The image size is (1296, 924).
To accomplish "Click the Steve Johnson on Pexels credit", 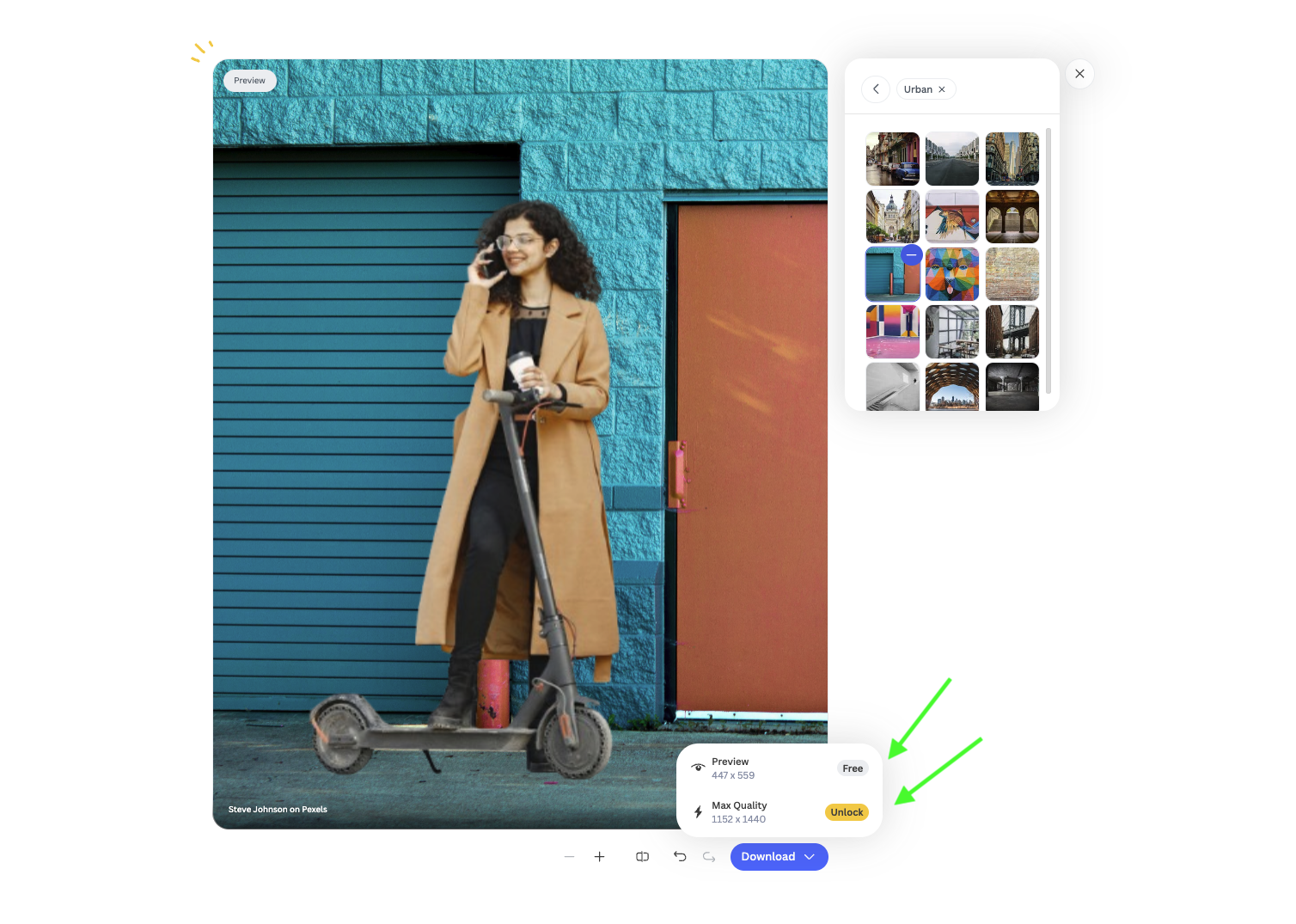I will (278, 810).
